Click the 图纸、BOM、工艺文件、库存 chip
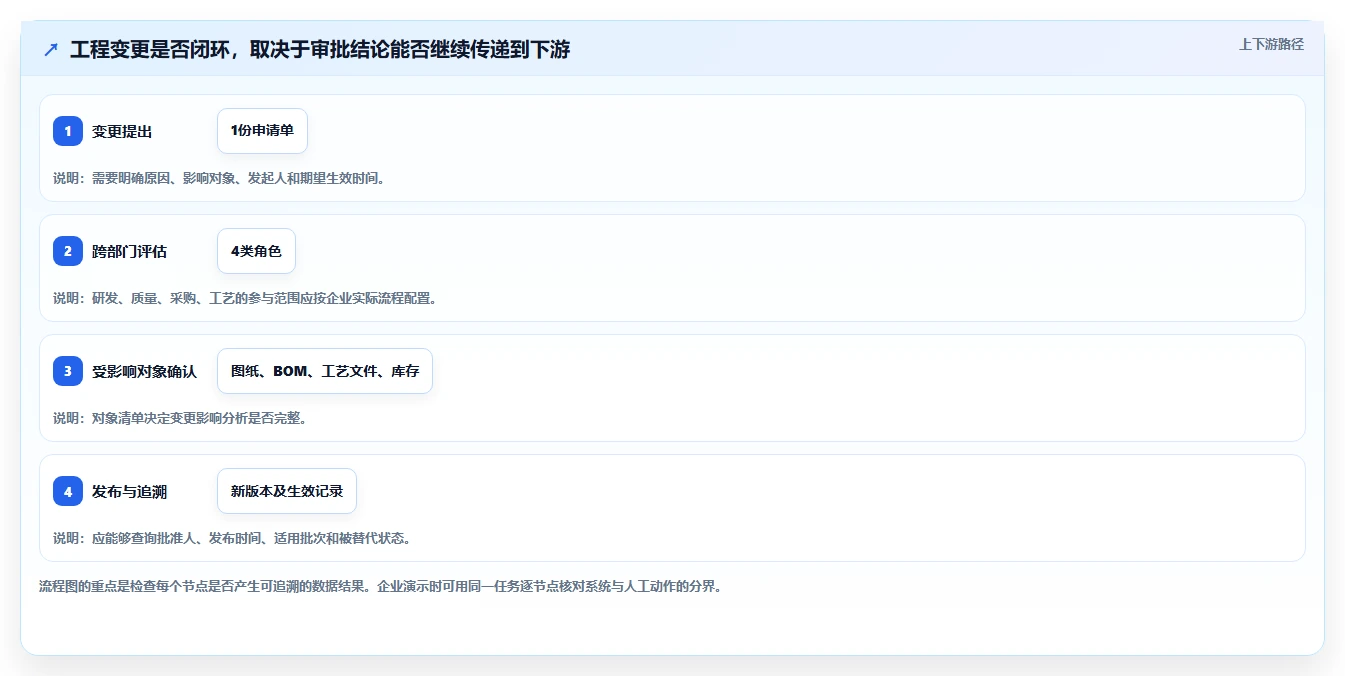Viewport: 1345px width, 676px height. coord(325,371)
